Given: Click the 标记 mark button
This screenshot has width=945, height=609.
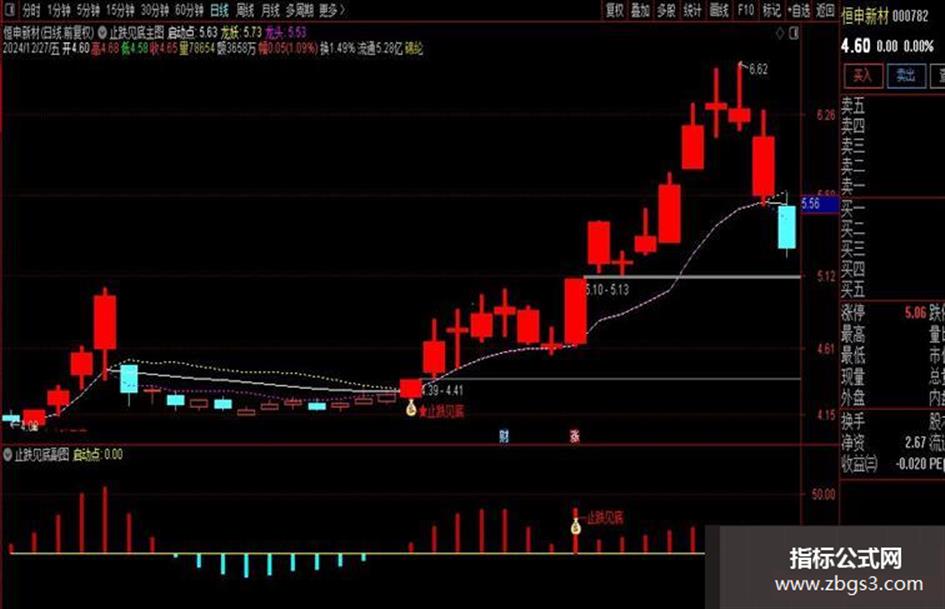Looking at the screenshot, I should pyautogui.click(x=771, y=10).
